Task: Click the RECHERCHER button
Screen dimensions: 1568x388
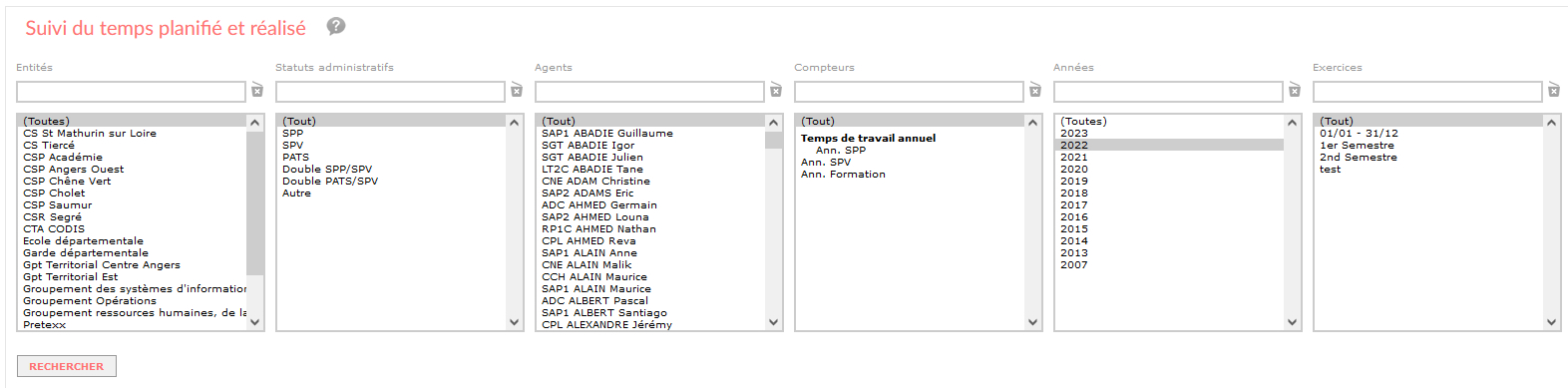Action: tap(67, 366)
